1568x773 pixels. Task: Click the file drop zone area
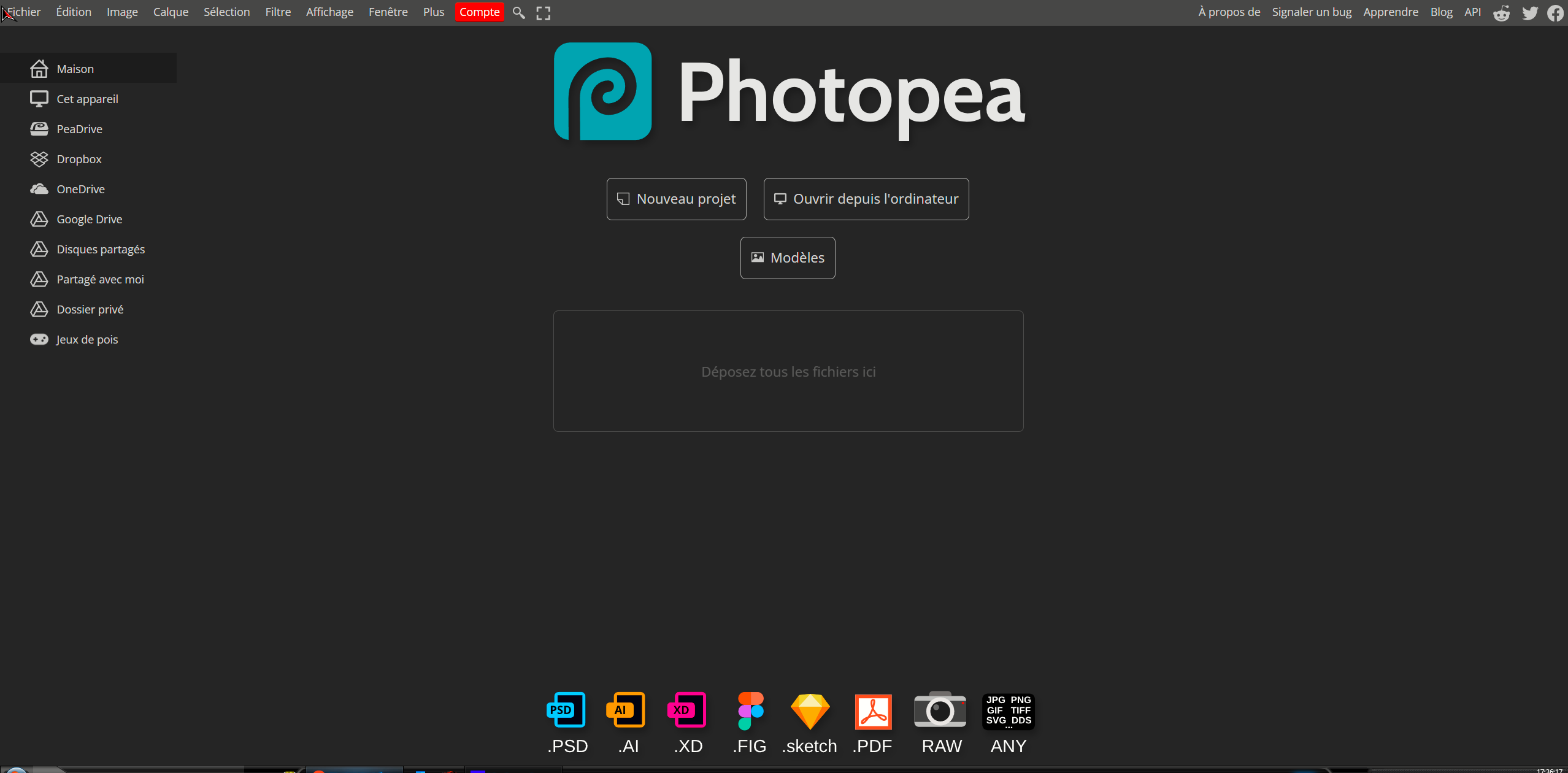(788, 371)
